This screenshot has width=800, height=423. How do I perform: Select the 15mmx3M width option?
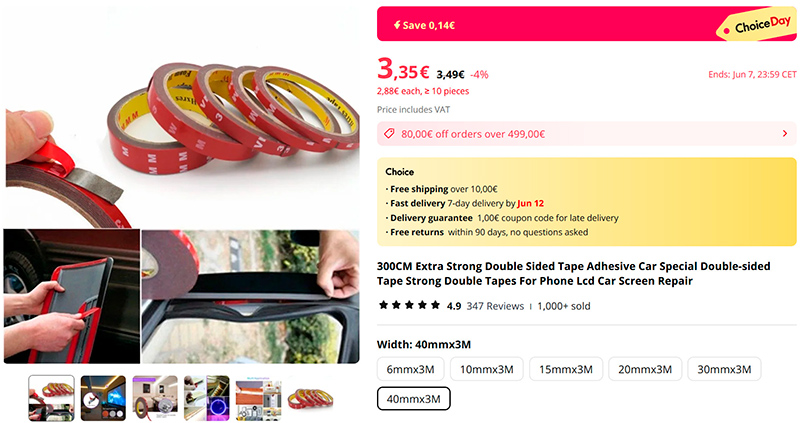(x=567, y=369)
